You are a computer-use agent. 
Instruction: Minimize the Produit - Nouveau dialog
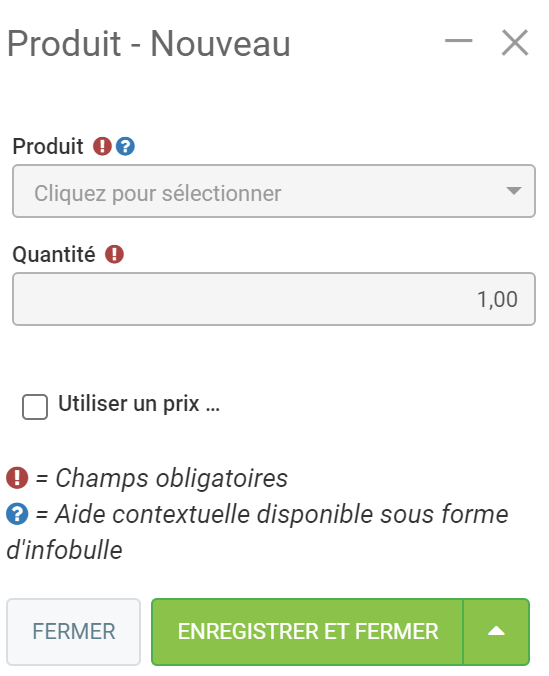pyautogui.click(x=458, y=41)
